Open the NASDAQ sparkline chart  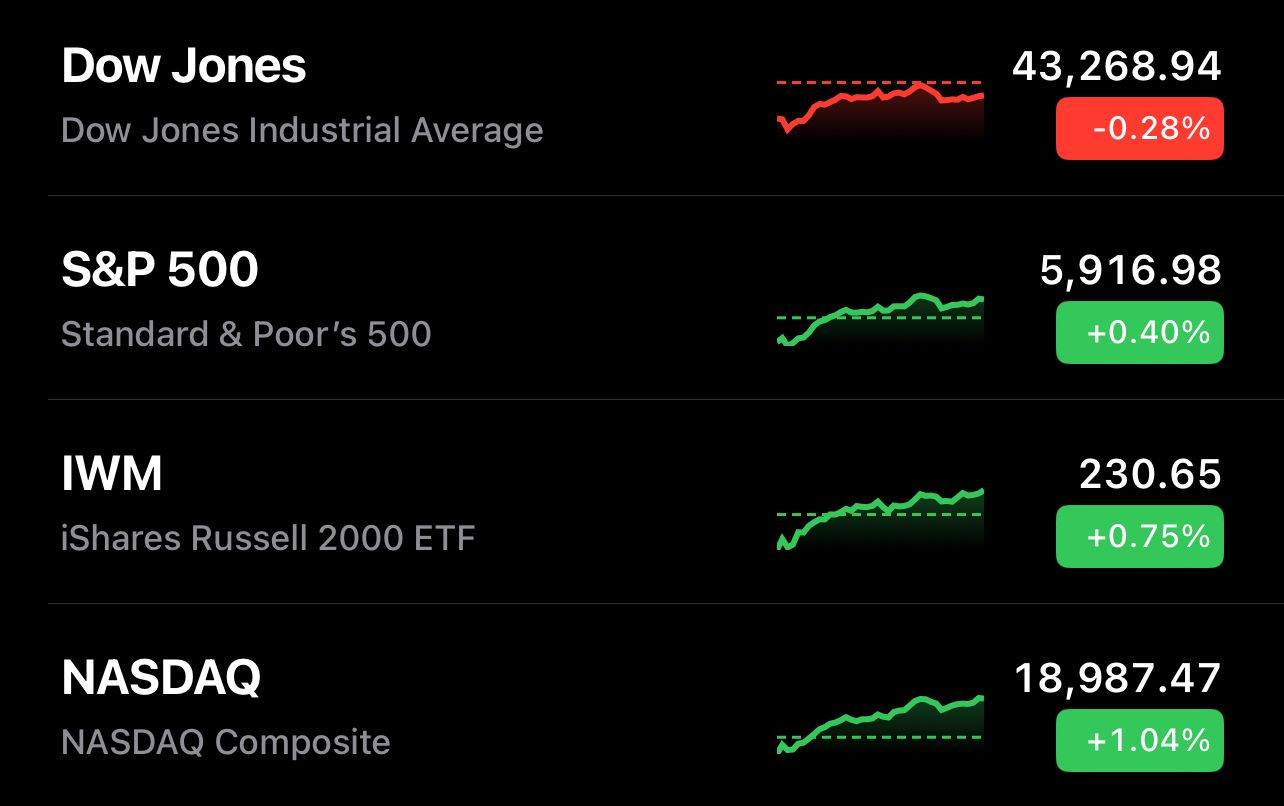[x=880, y=724]
